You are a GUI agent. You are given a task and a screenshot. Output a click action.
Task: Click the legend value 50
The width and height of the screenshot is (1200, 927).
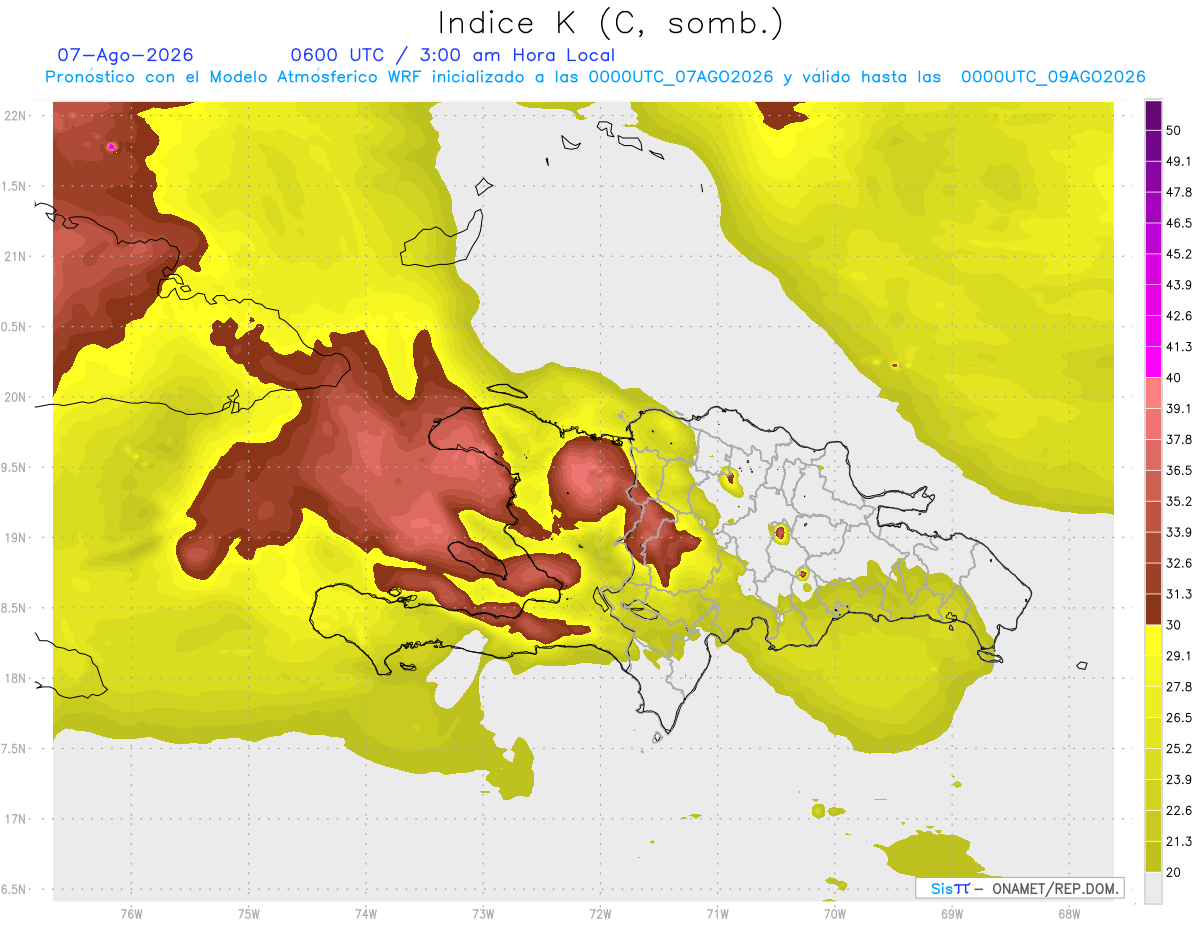tap(1173, 131)
